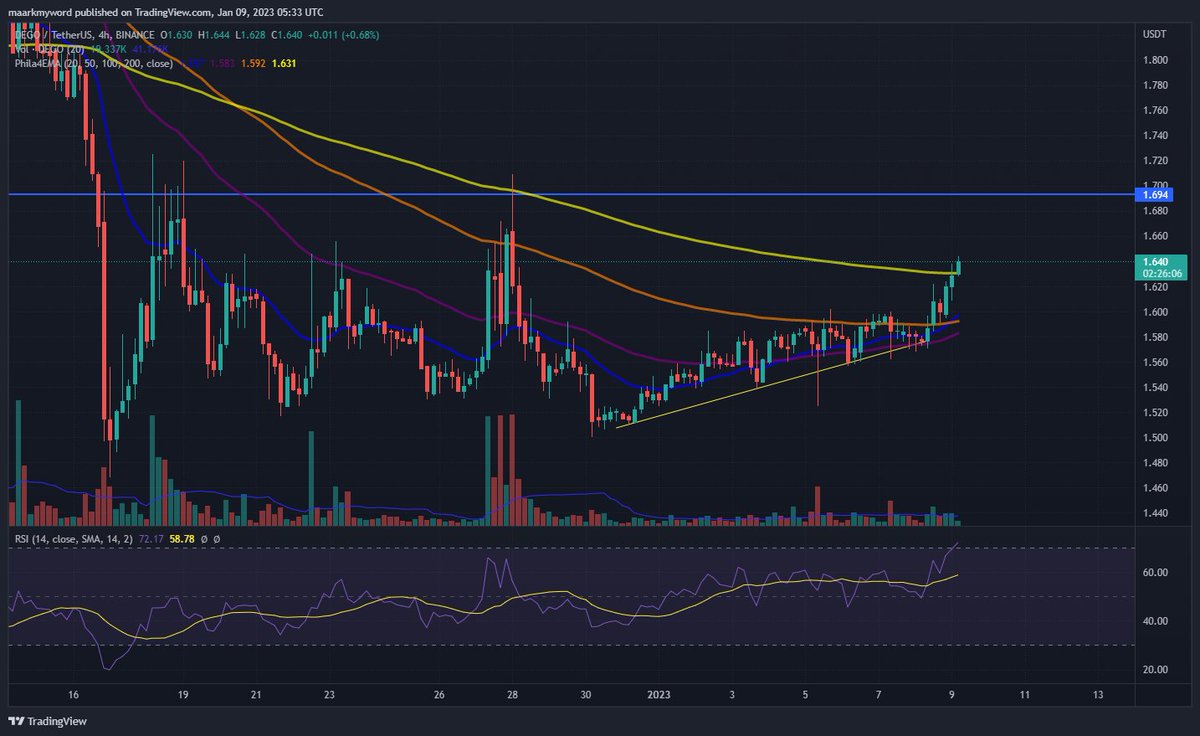Click the 40.00 RSI axis label

(1154, 621)
